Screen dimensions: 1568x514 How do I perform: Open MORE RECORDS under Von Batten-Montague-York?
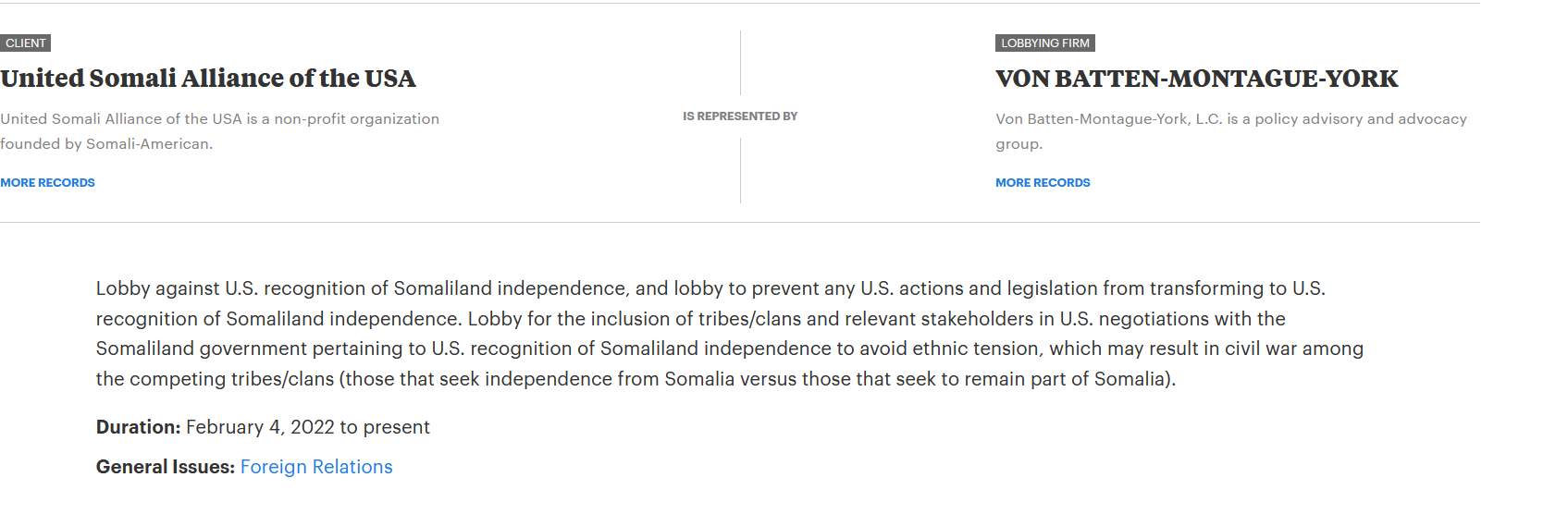[1043, 183]
